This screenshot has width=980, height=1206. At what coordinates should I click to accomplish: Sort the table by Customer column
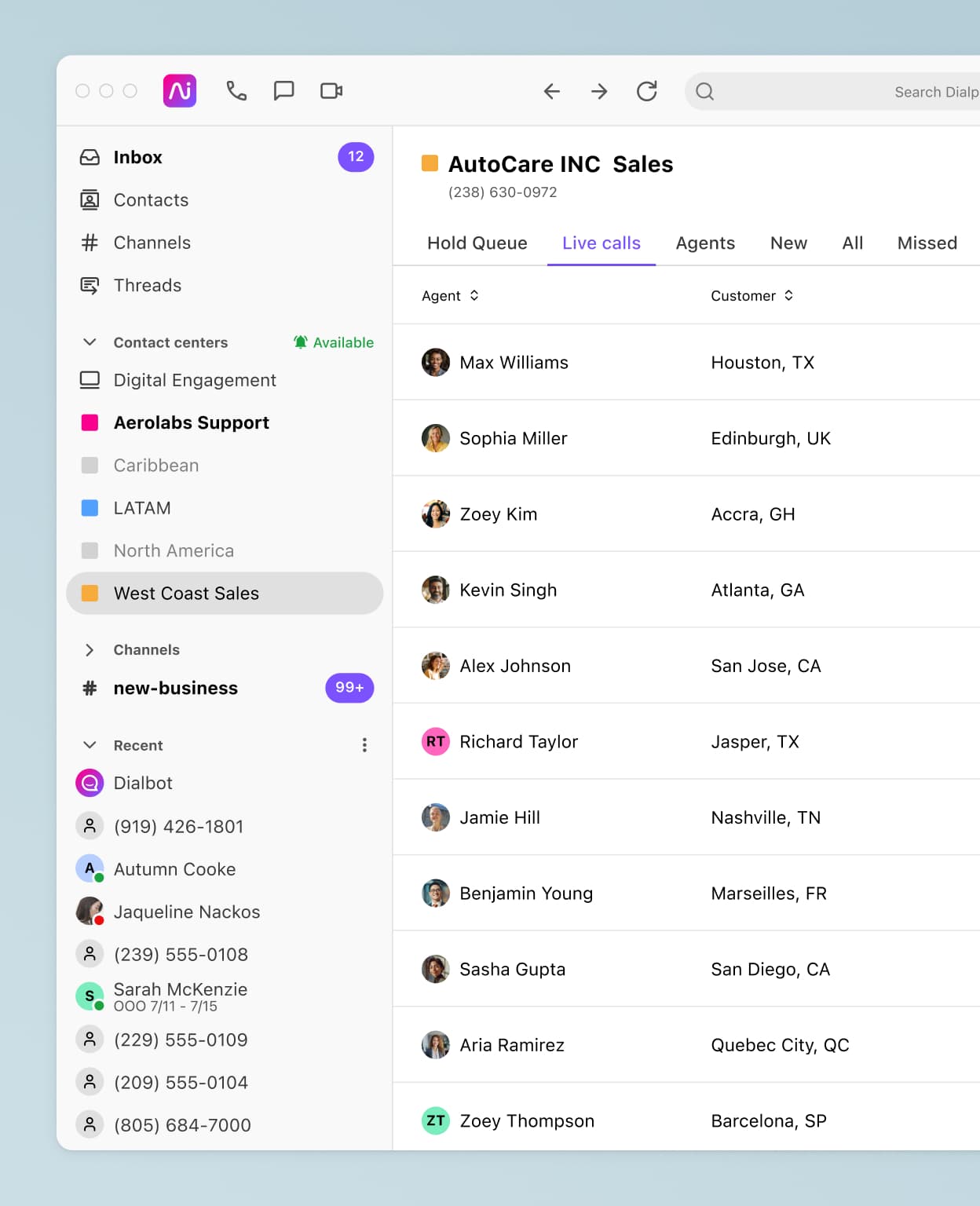751,296
